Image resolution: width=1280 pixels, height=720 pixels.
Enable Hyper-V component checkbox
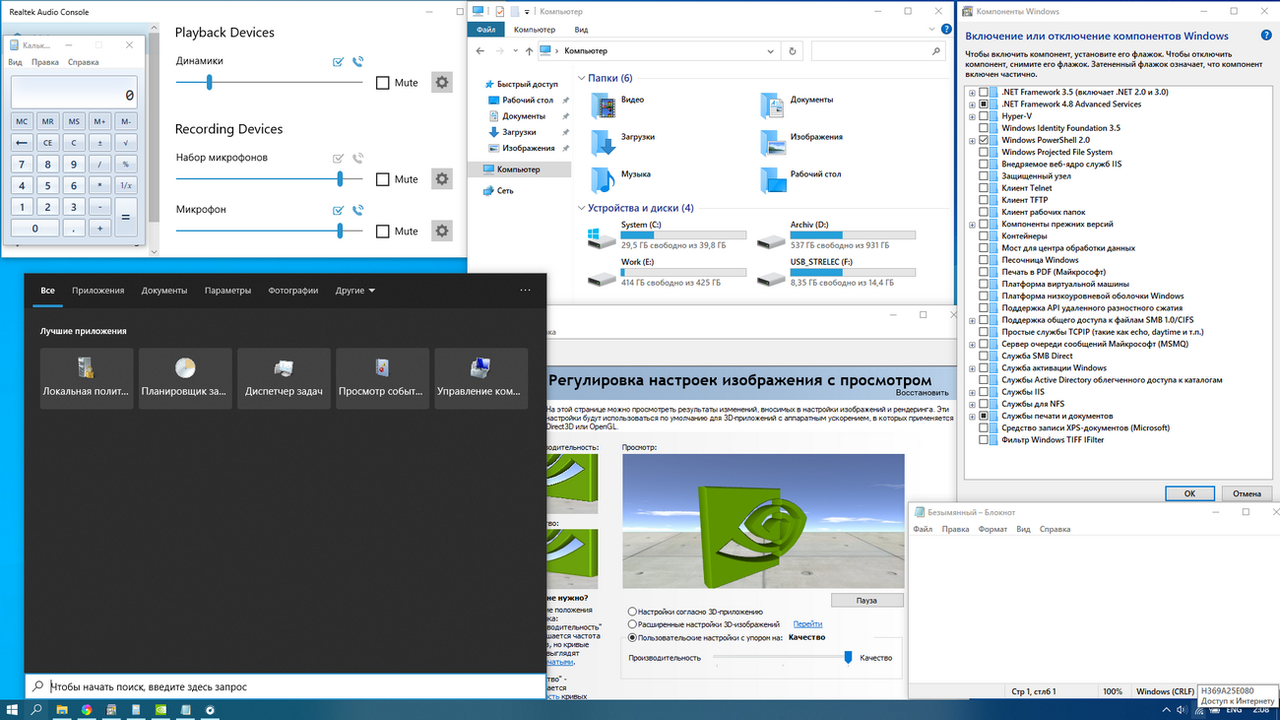coord(983,116)
